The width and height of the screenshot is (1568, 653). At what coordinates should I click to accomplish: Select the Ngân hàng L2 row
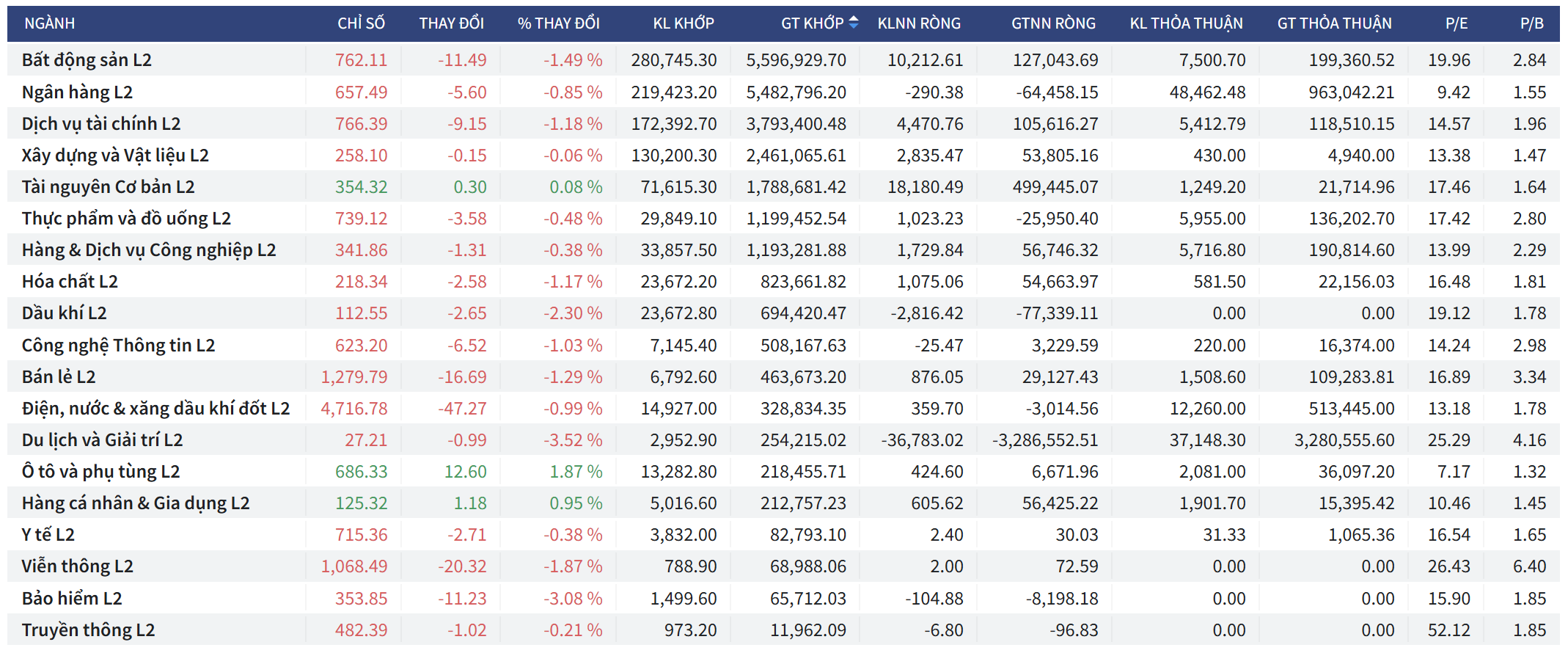(77, 92)
